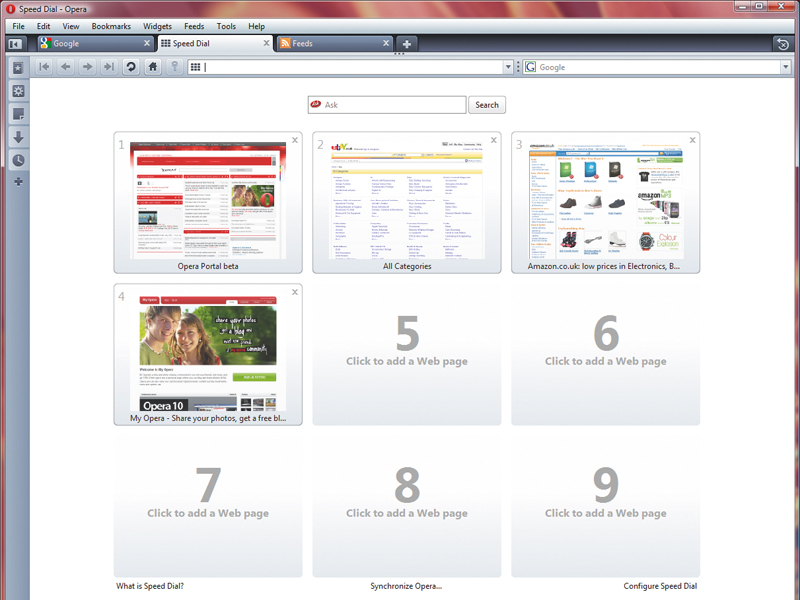Close the Speed Dial tab
Image resolution: width=800 pixels, height=600 pixels.
266,43
